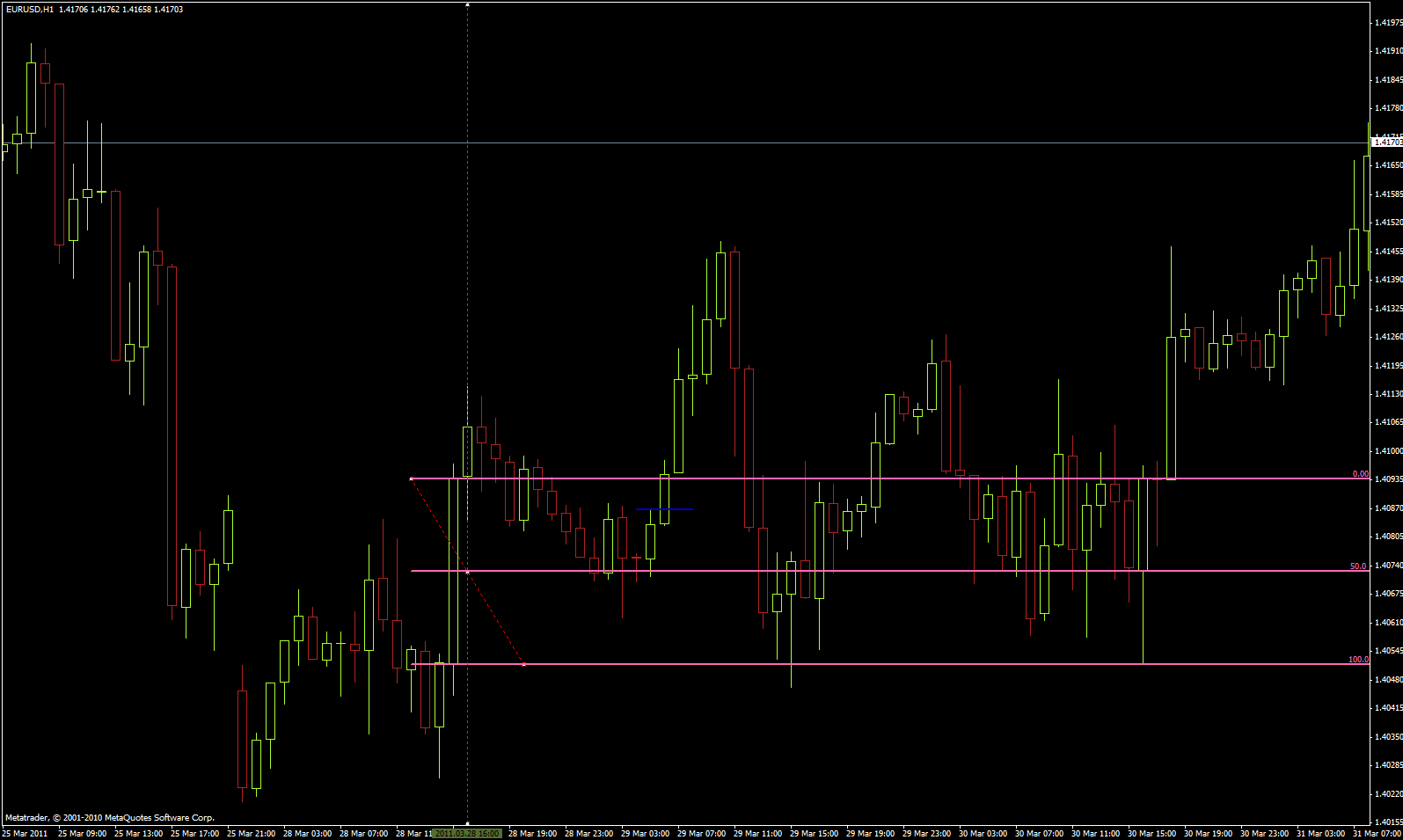Click the 1.40480 price axis label
The image size is (1403, 840).
tap(1388, 680)
